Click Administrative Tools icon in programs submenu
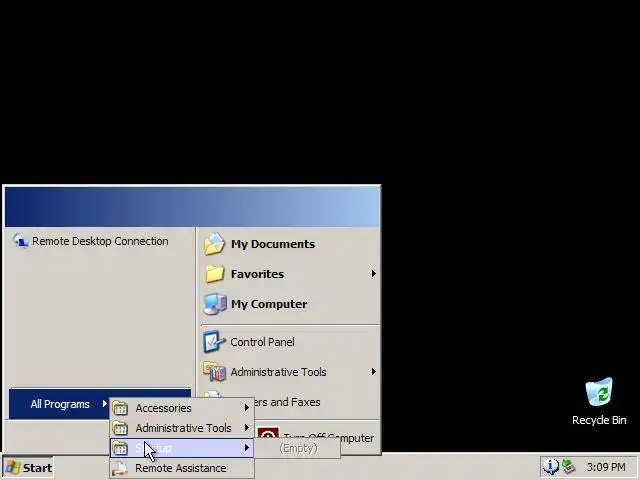This screenshot has width=640, height=480. point(120,428)
